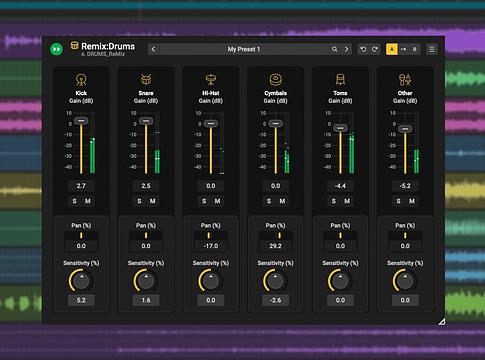Click the Toms icon

coord(340,80)
